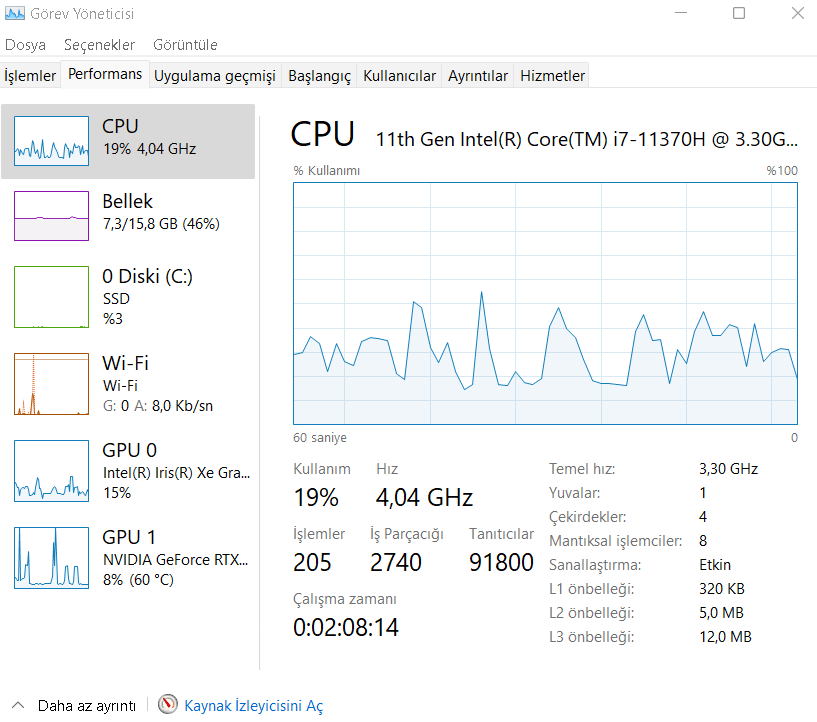Click the Kaynak İzleyicisi resource monitor icon

coord(168,704)
